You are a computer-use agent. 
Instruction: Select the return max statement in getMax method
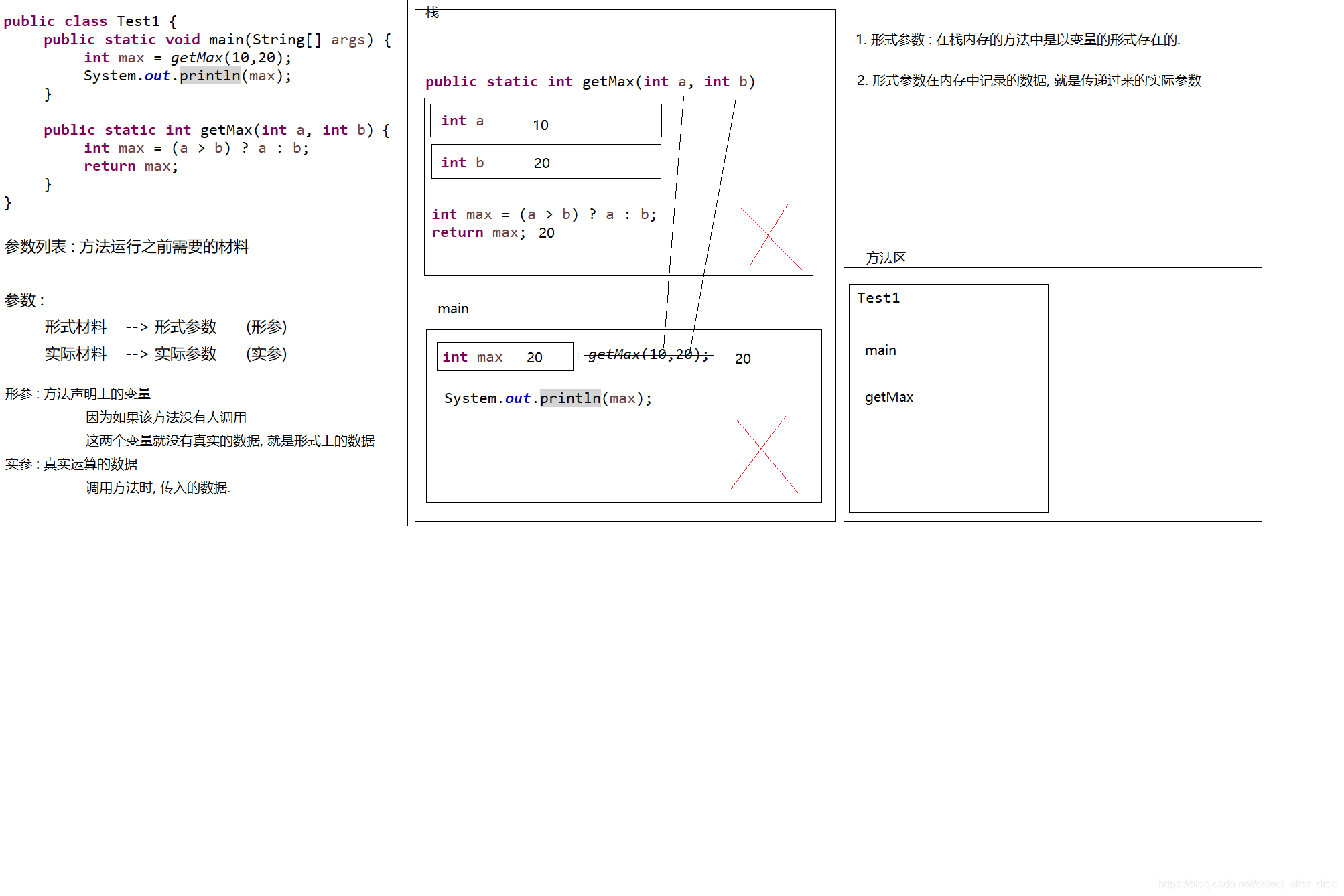click(131, 166)
